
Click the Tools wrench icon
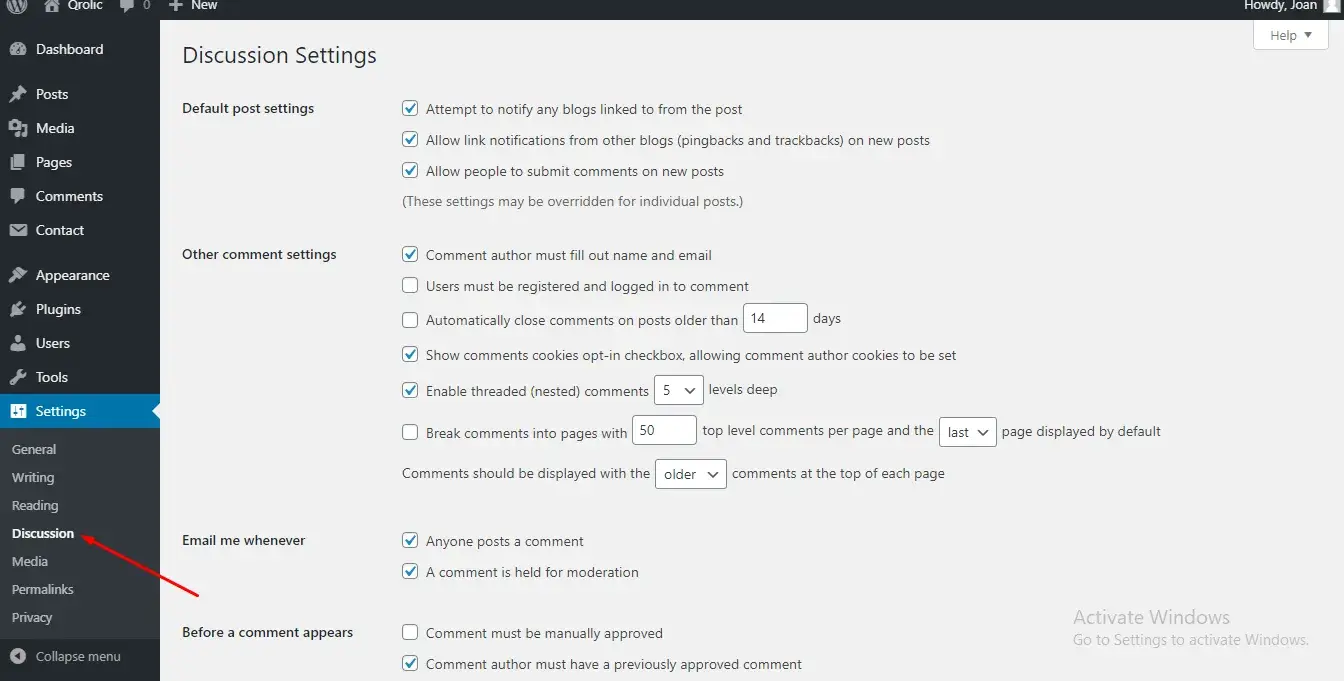[x=18, y=377]
